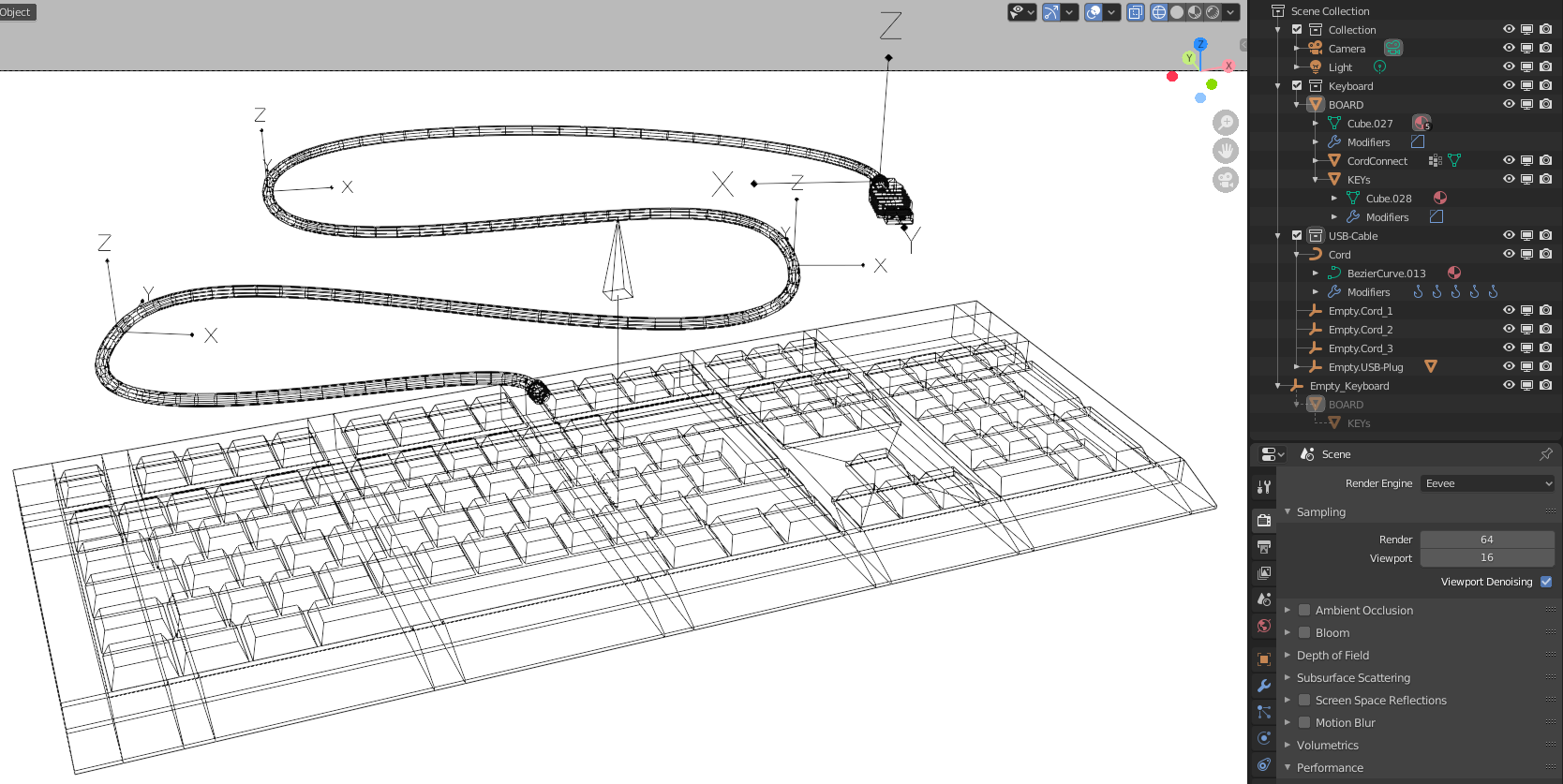Uncheck the USB-Cable collection checkbox

(1297, 236)
